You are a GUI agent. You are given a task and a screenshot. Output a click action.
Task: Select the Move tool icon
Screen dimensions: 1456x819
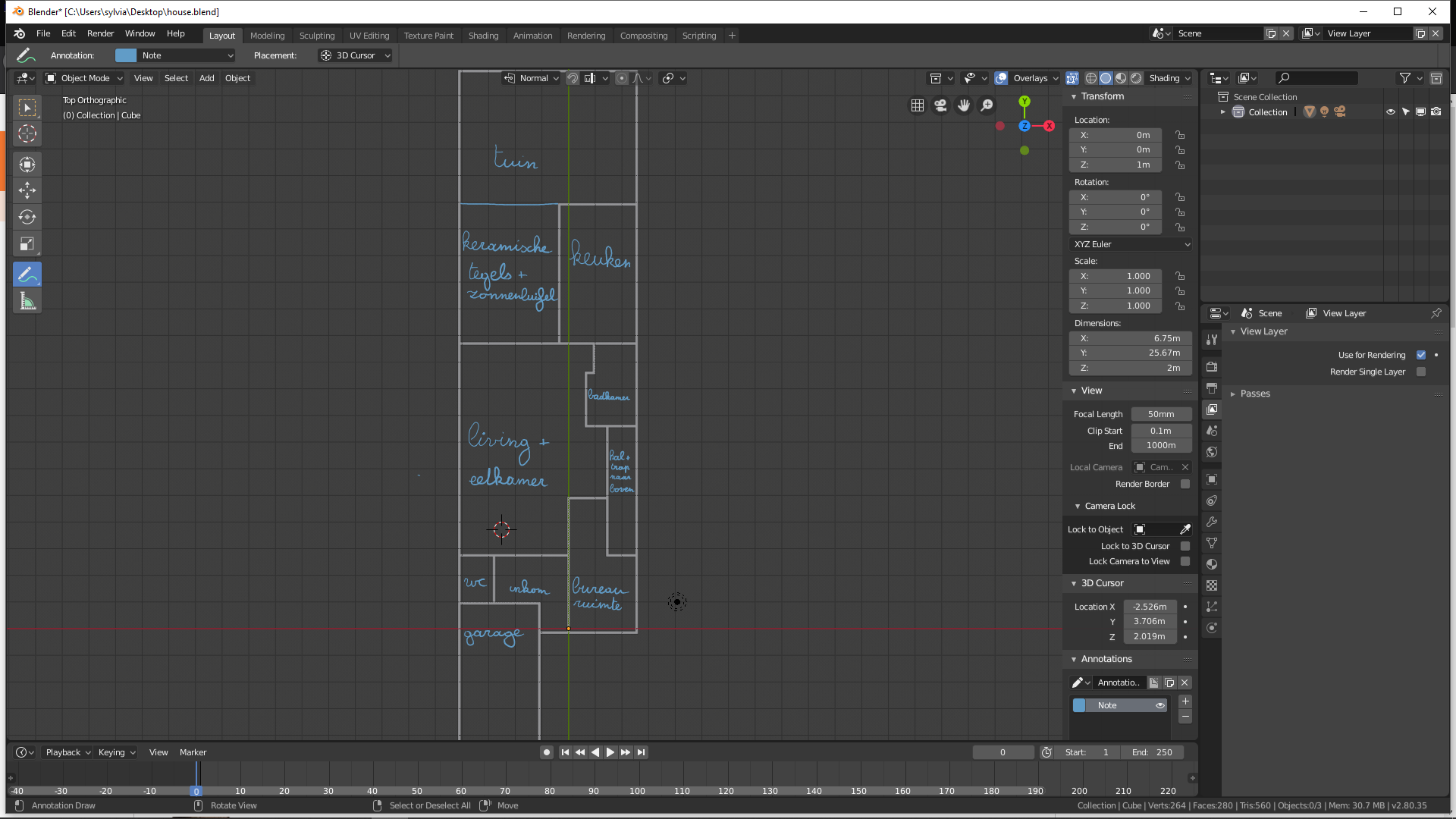[x=27, y=190]
